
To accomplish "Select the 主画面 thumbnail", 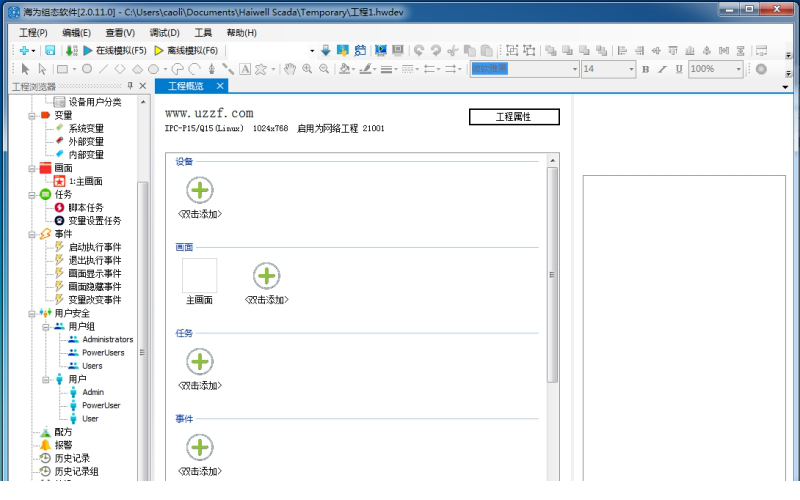I will pos(199,276).
